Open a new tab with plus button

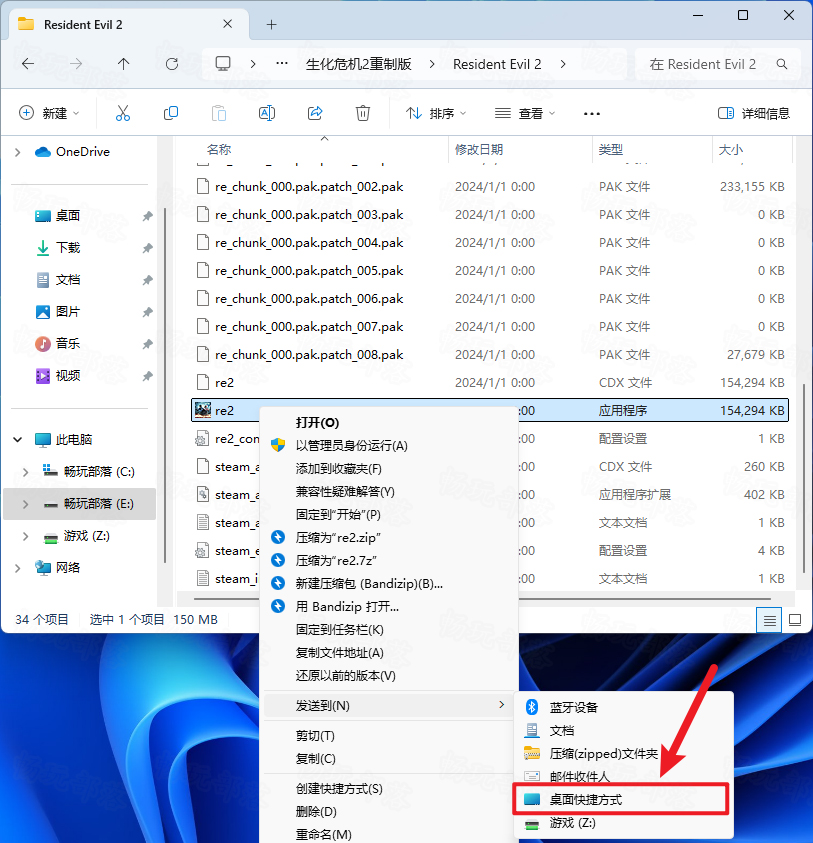272,25
